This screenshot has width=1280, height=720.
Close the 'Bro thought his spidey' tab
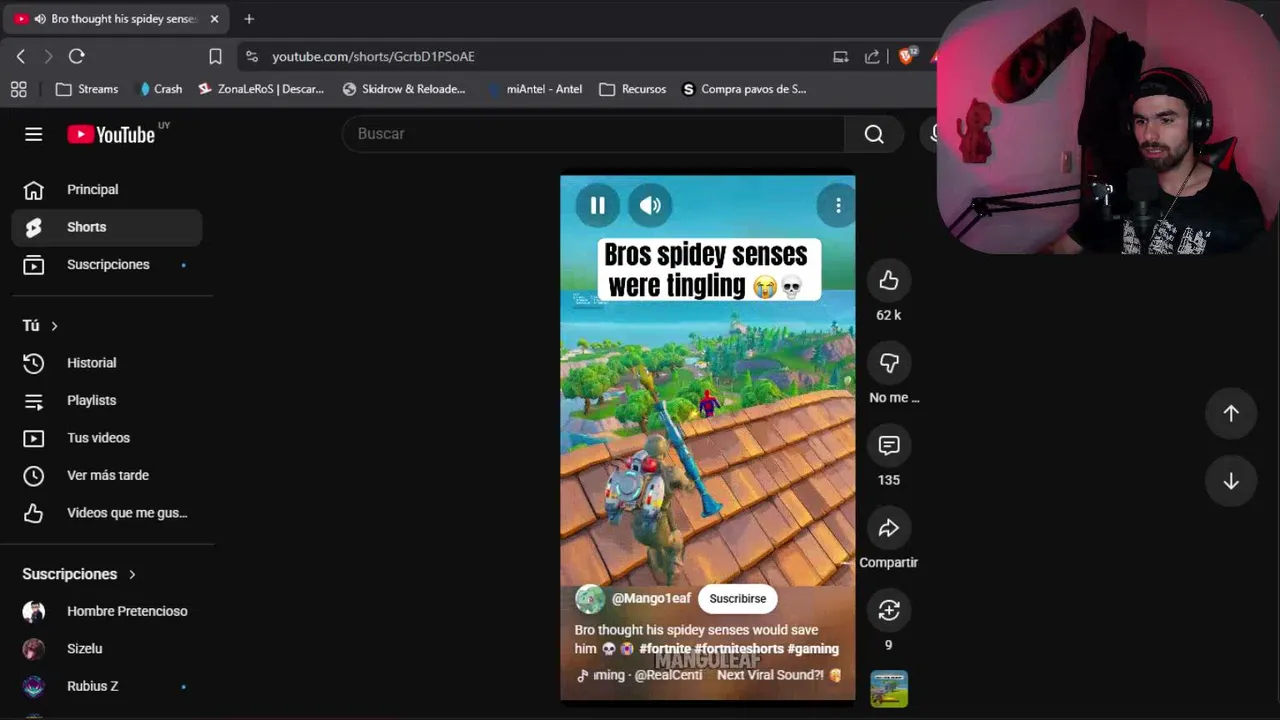tap(214, 19)
